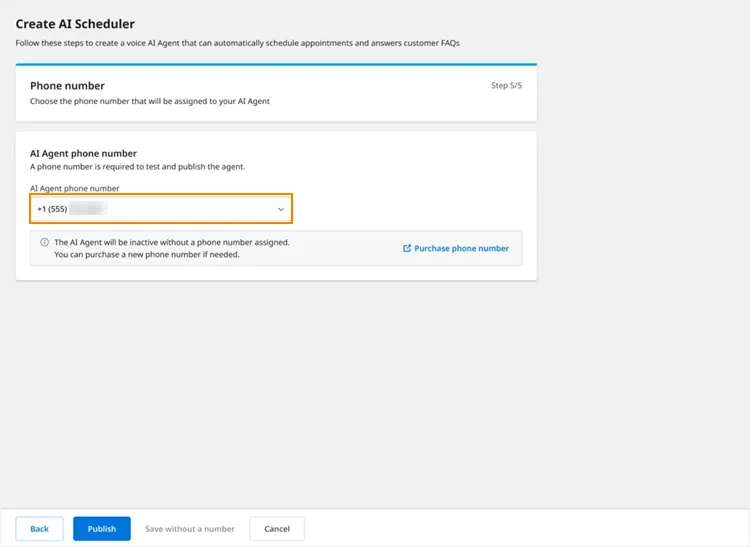Click the external-link icon beside Purchase phone number
The image size is (750, 547).
[407, 248]
